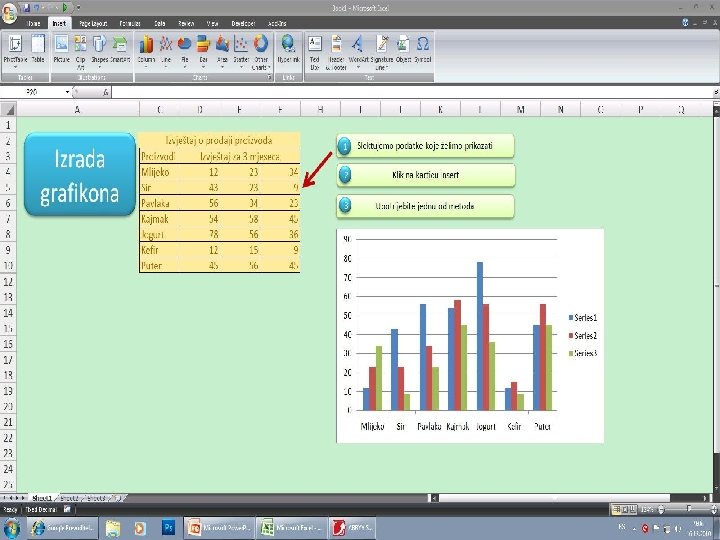Select the Series3 legend entry
720x540 pixels.
click(583, 353)
